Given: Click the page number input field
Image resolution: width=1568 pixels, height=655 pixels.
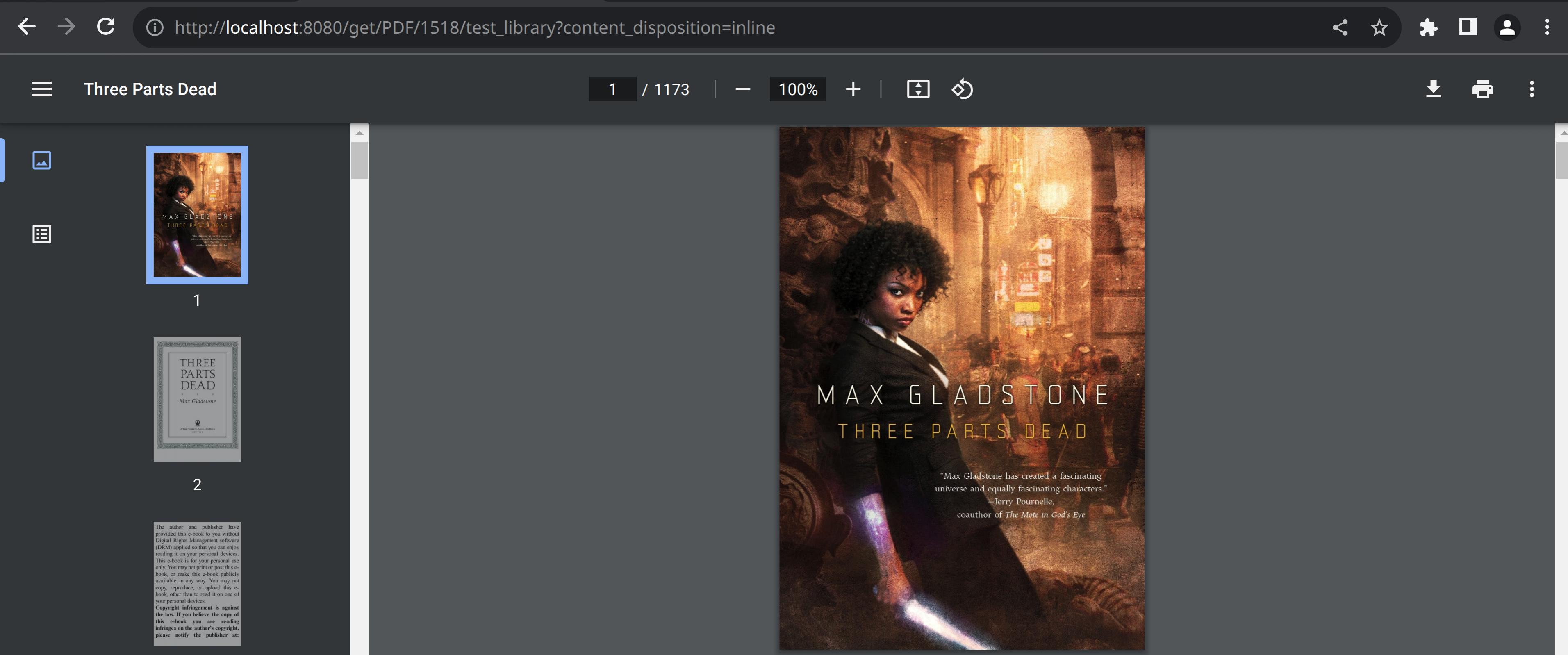Looking at the screenshot, I should point(612,89).
